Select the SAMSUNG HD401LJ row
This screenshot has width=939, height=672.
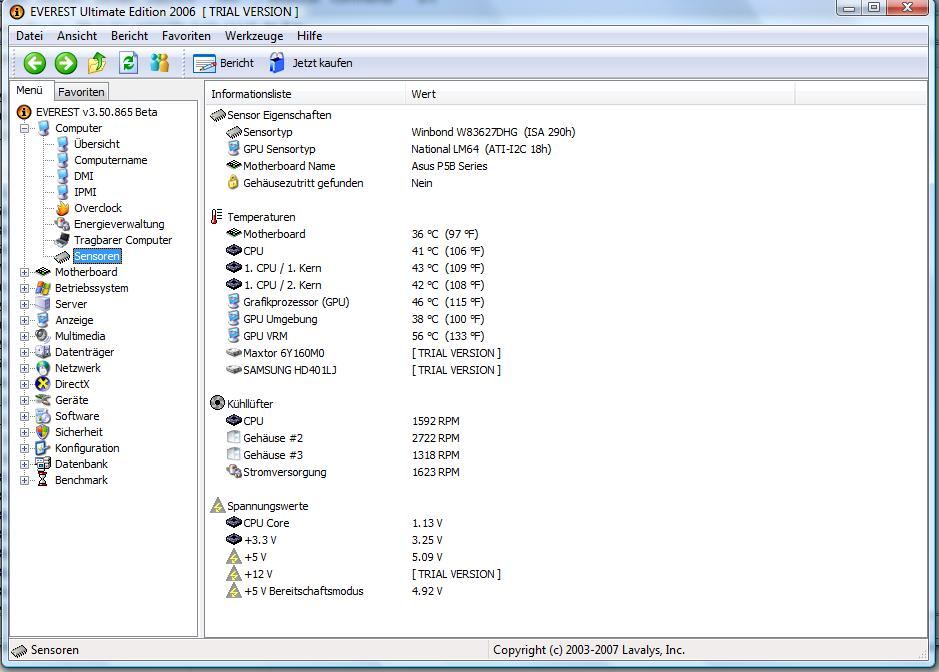[x=363, y=370]
